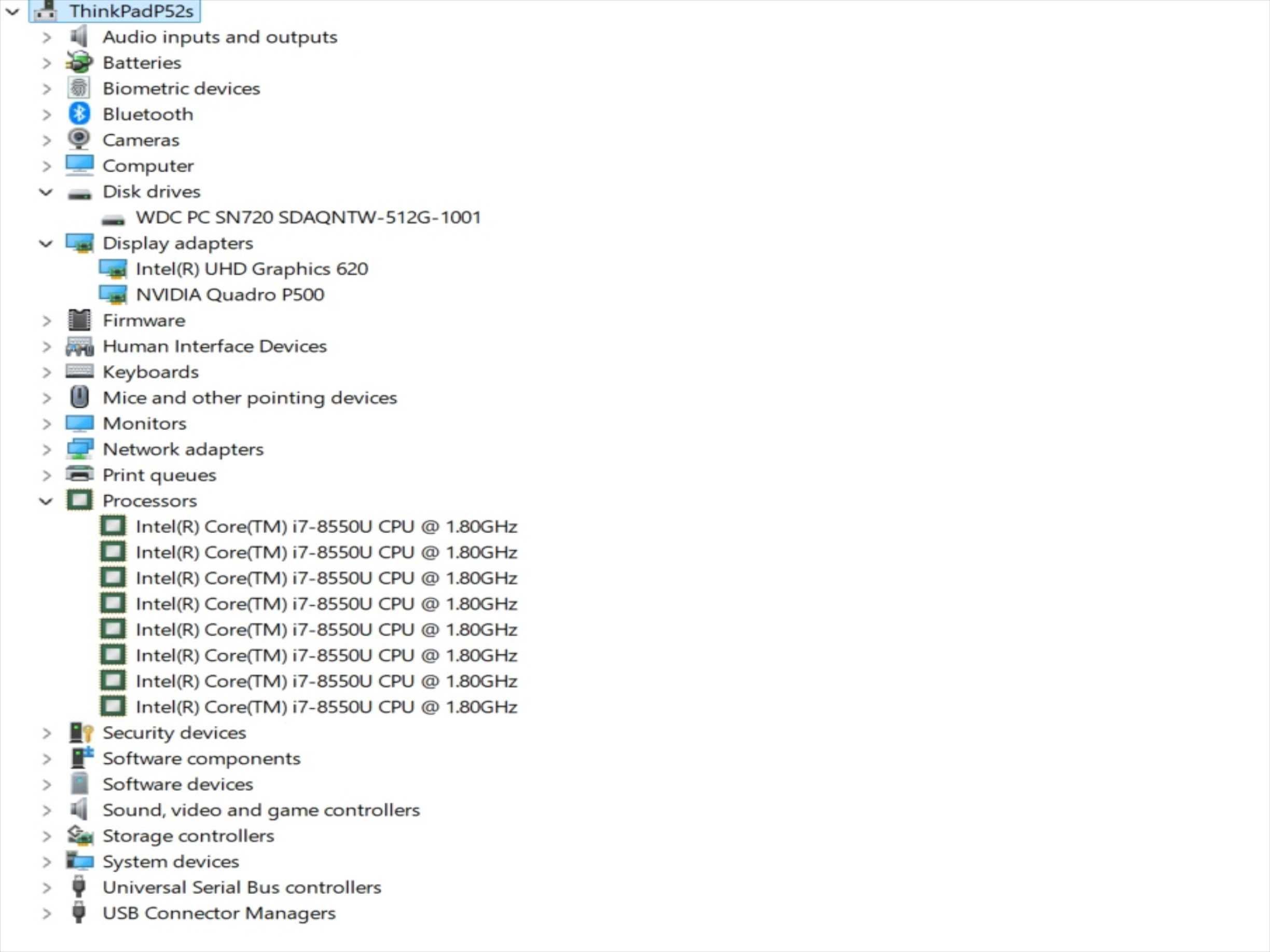Select WDC PC SN720 SDAQNTW-512G-1001 disk
This screenshot has width=1270, height=952.
click(308, 217)
